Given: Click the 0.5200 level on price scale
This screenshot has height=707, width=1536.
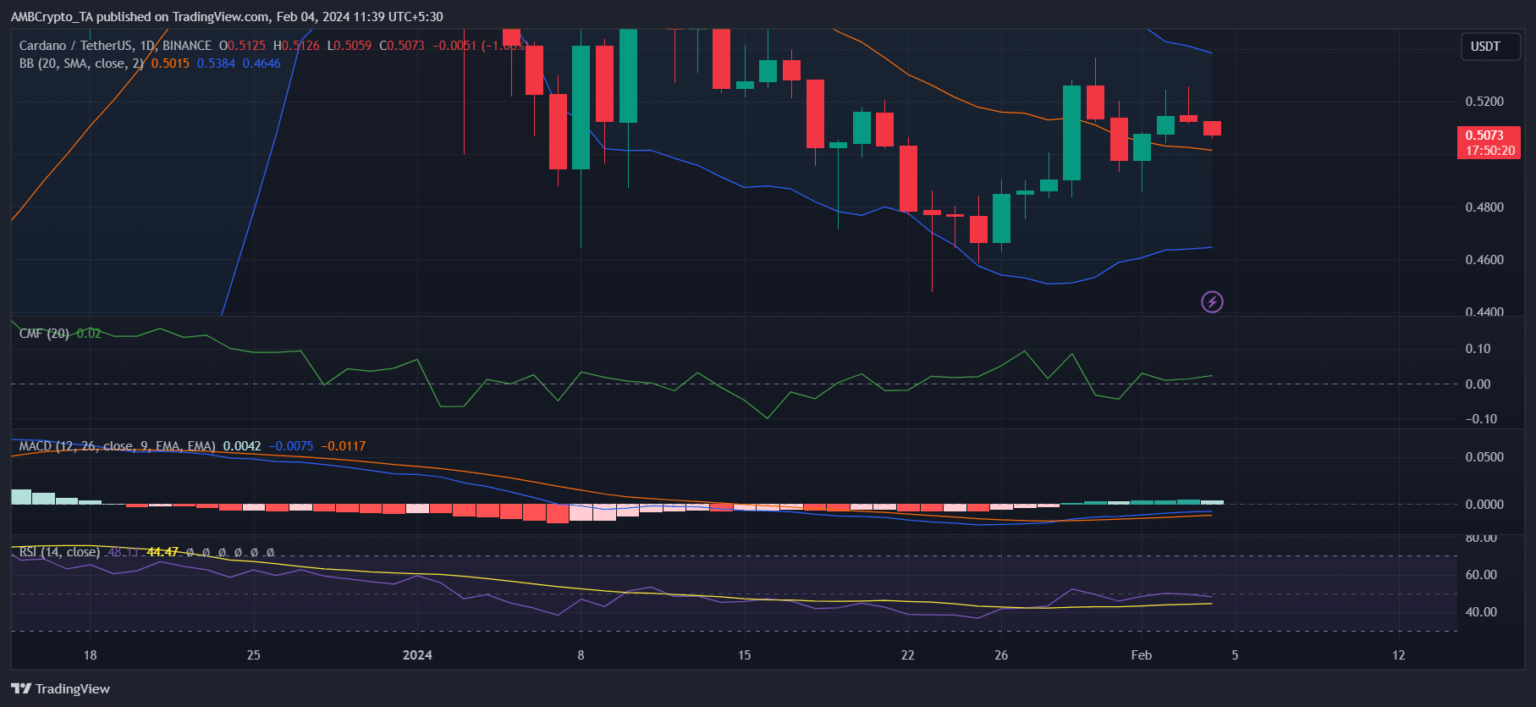Looking at the screenshot, I should (x=1483, y=102).
